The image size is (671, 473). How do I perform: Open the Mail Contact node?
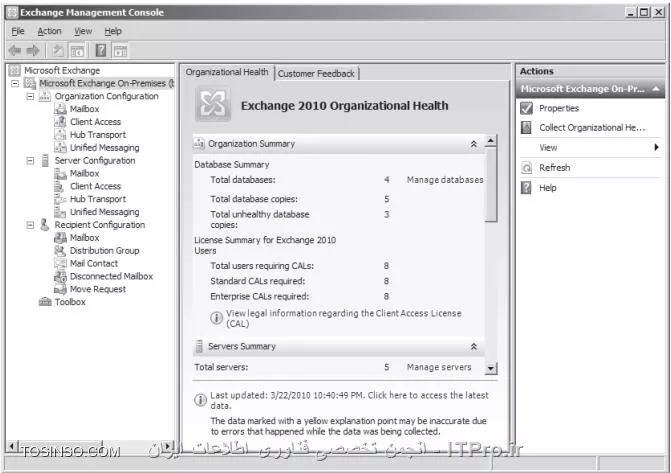[94, 263]
